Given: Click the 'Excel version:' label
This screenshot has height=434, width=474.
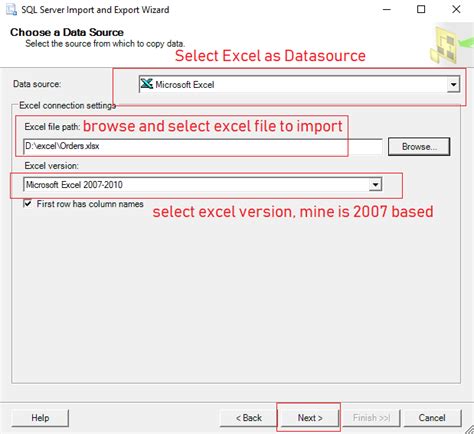Looking at the screenshot, I should tap(51, 166).
